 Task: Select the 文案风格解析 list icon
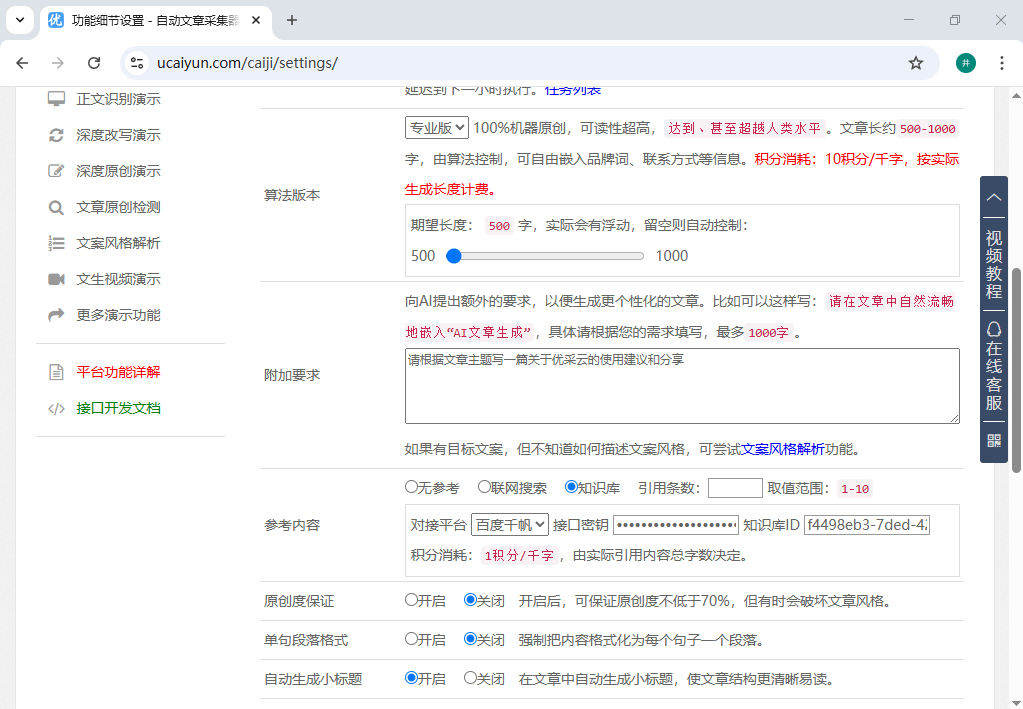point(57,243)
